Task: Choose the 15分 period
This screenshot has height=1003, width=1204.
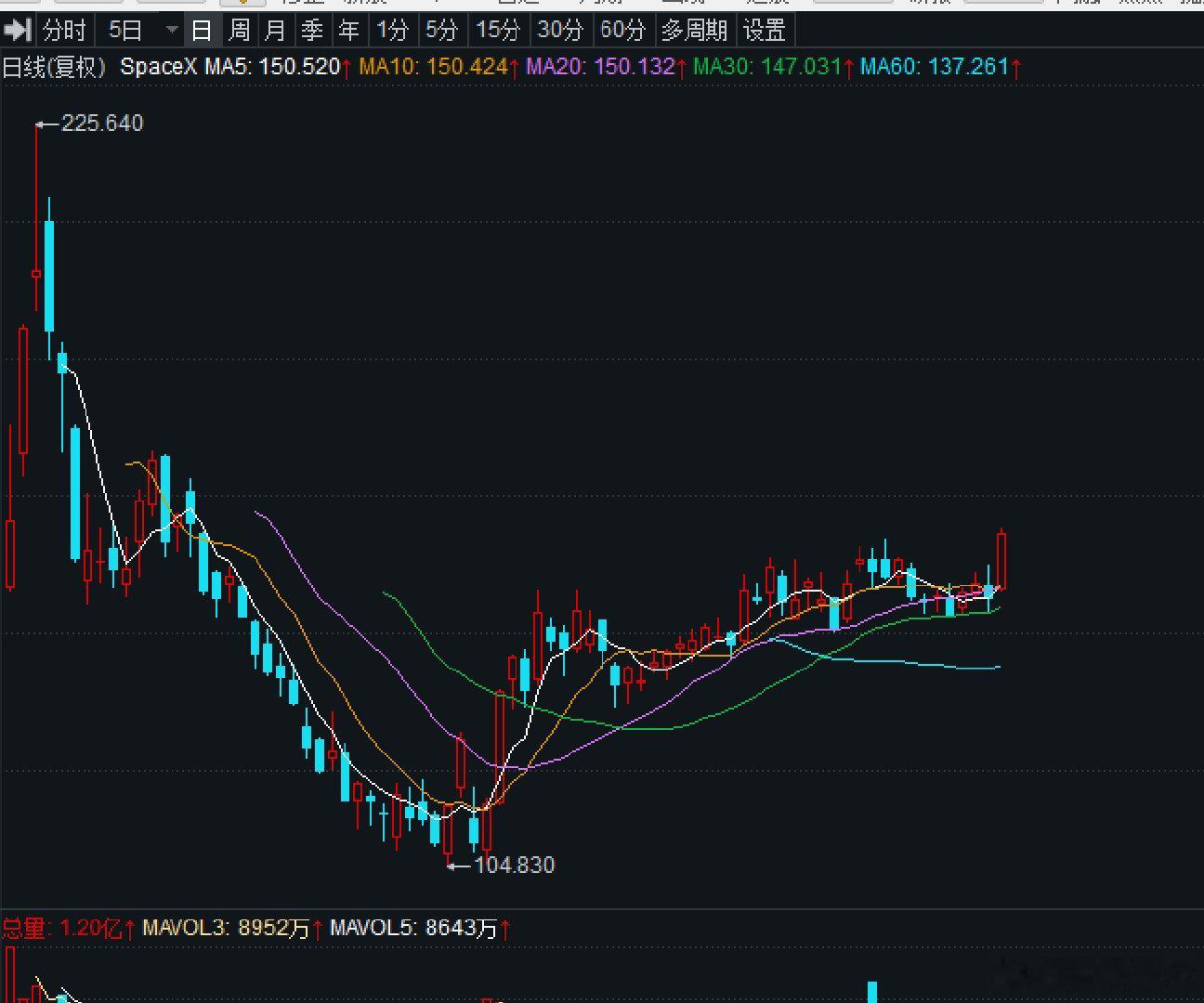Action: pos(498,31)
